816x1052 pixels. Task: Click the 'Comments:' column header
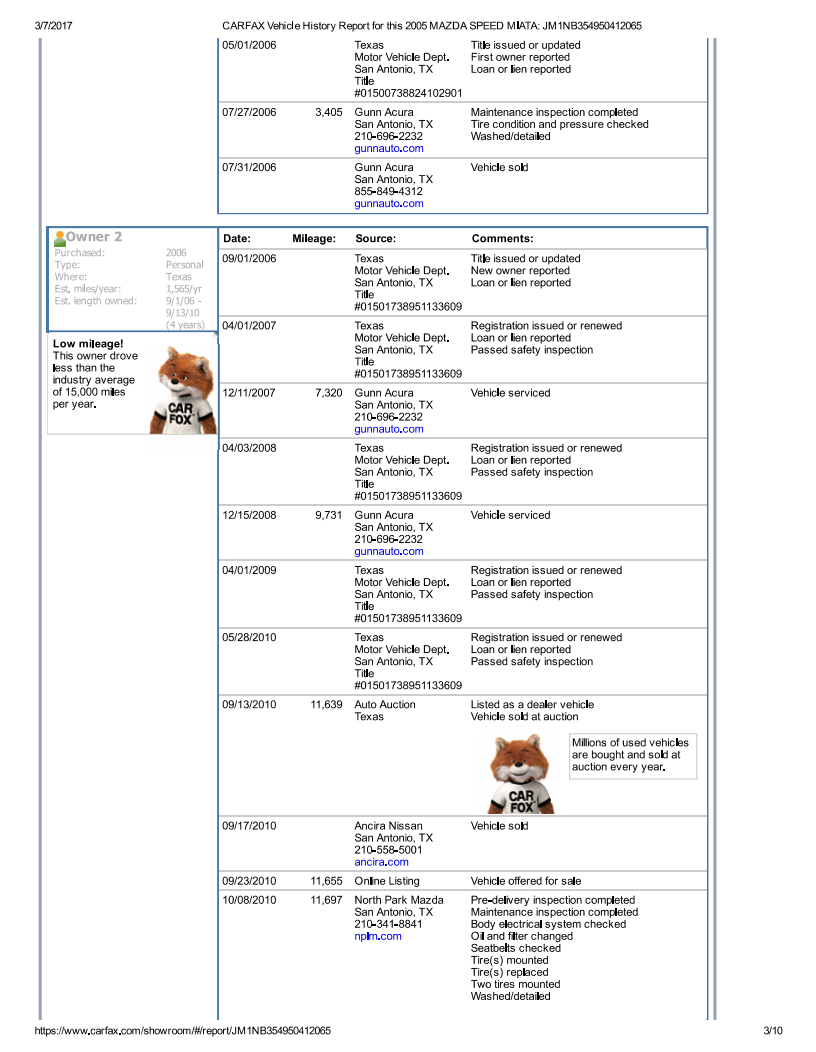(502, 238)
